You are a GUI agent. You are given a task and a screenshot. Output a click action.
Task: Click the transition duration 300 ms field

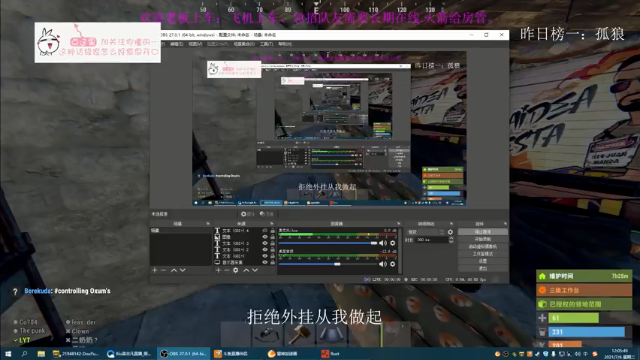pos(431,240)
